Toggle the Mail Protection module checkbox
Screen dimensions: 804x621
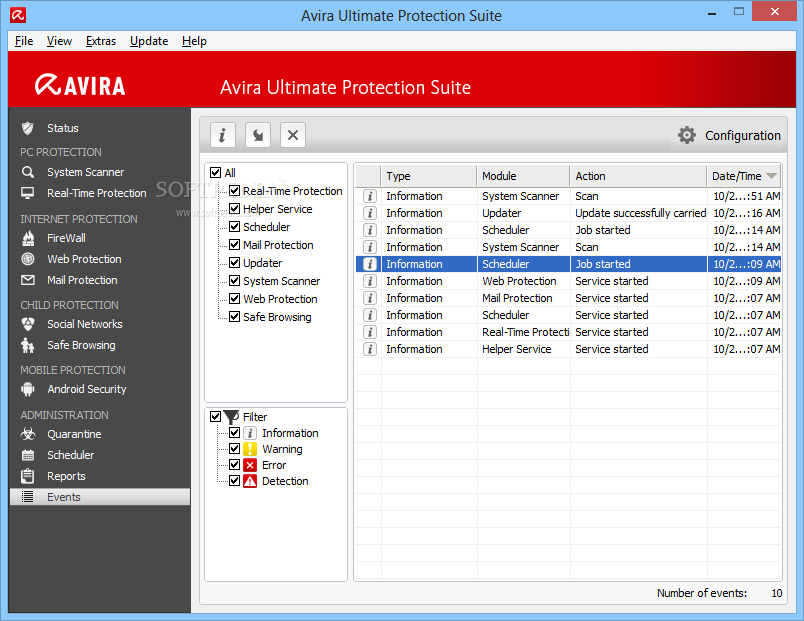[x=234, y=245]
